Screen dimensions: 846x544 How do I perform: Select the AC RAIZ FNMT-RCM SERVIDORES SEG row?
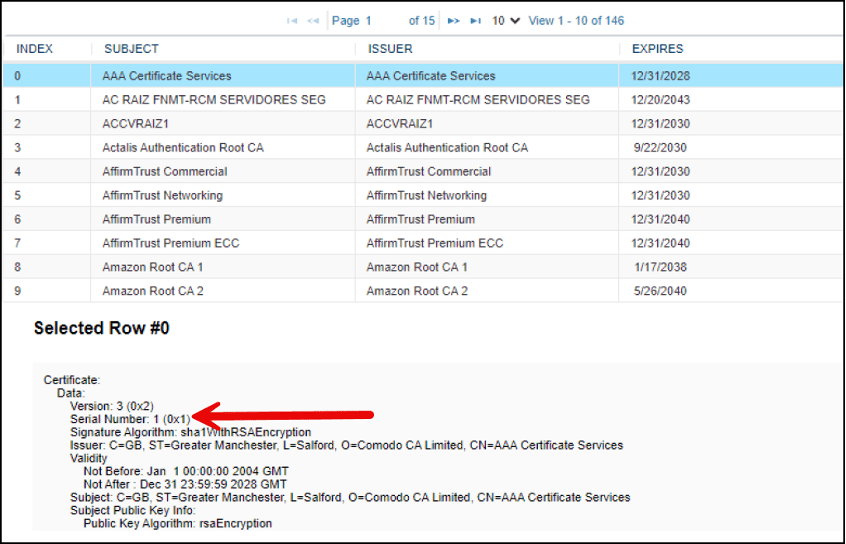coord(423,100)
